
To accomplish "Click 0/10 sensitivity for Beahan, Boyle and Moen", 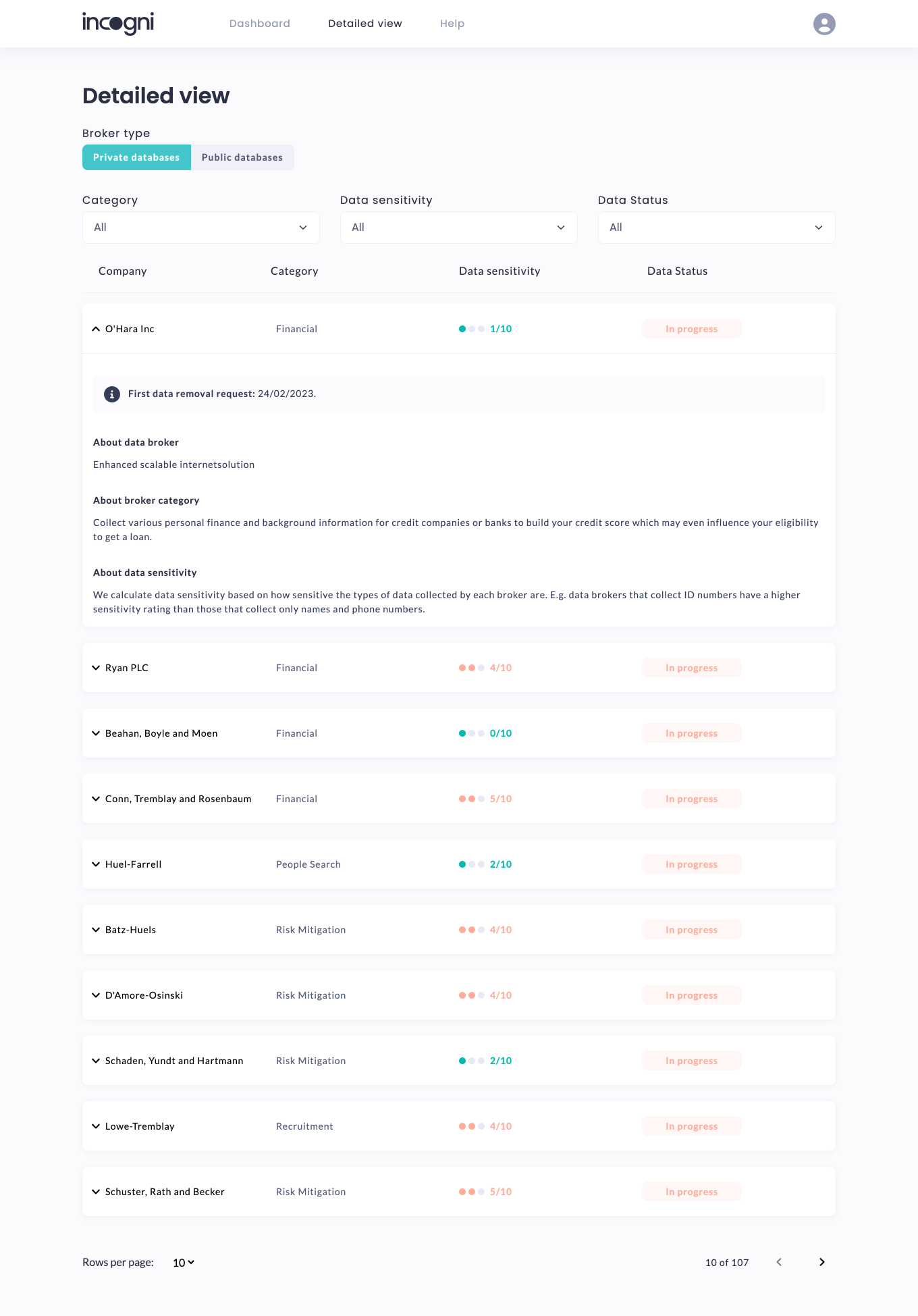I will (485, 733).
